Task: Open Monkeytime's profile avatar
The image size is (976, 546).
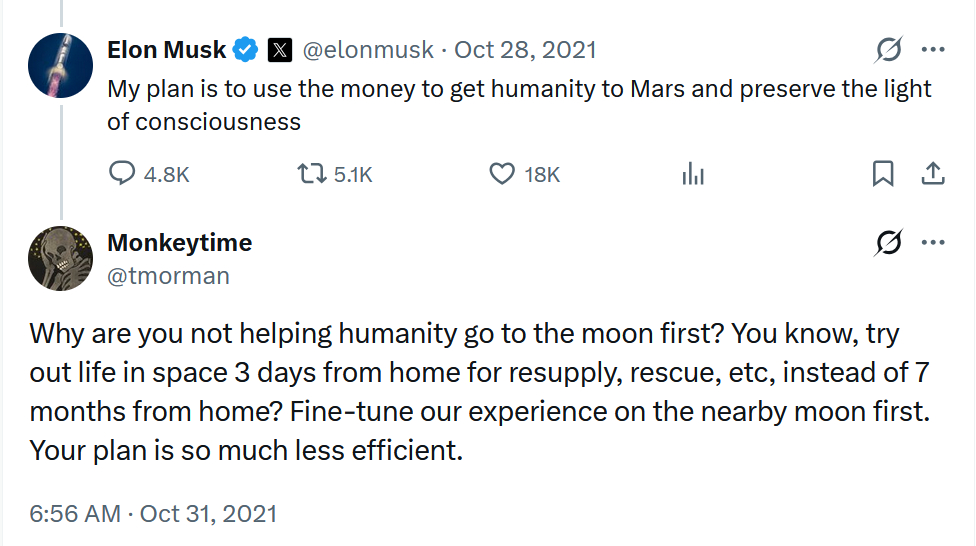Action: click(62, 258)
